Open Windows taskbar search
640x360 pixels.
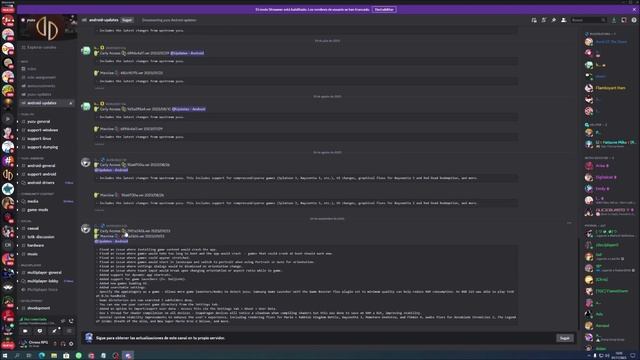click(x=17, y=356)
